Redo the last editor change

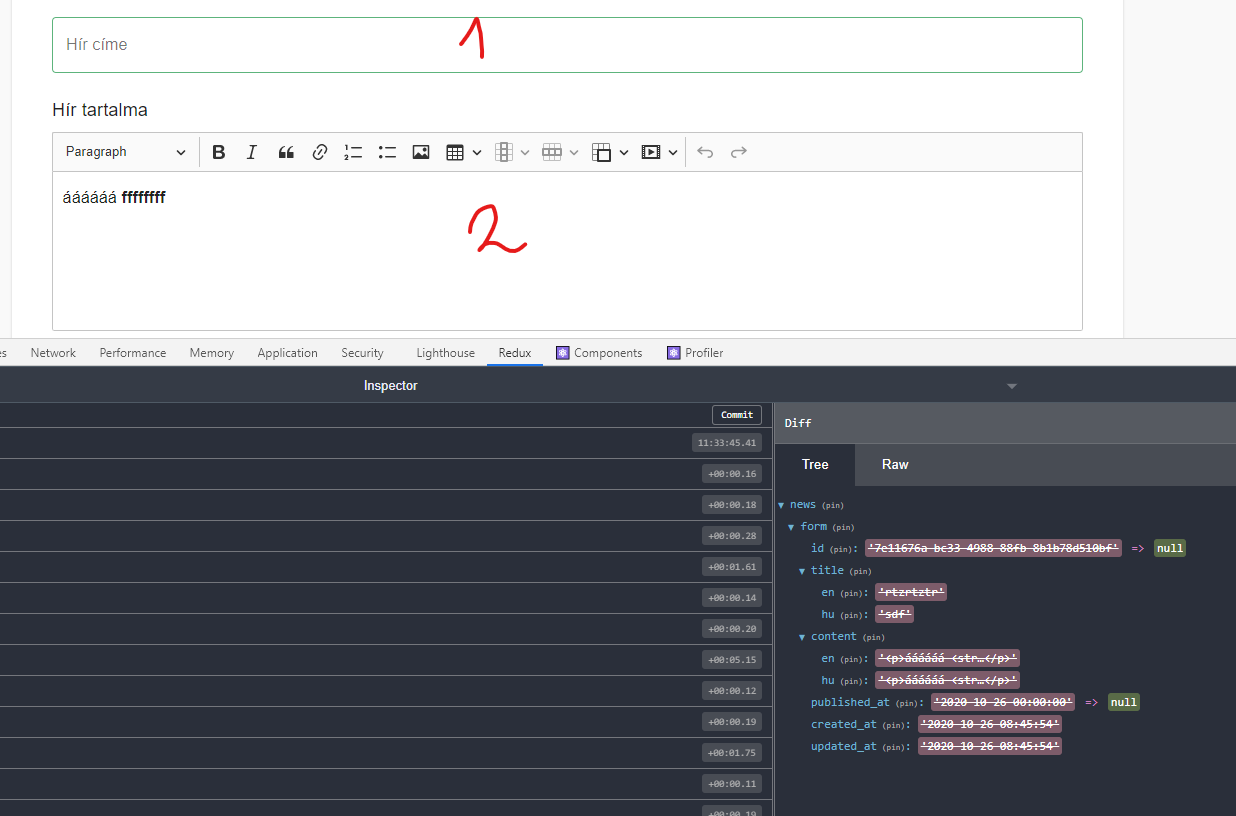[739, 152]
